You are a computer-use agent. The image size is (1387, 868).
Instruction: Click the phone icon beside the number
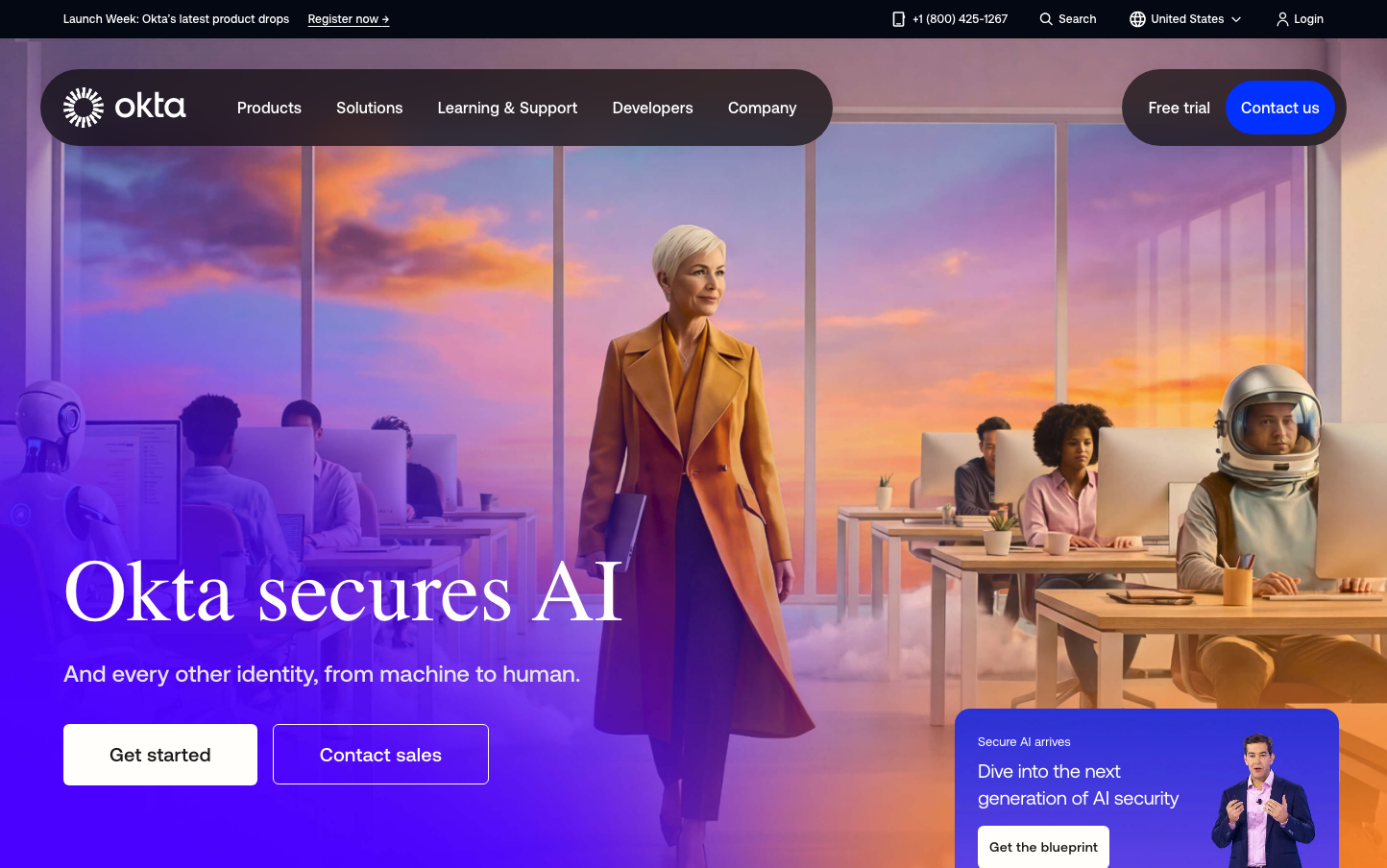click(899, 19)
